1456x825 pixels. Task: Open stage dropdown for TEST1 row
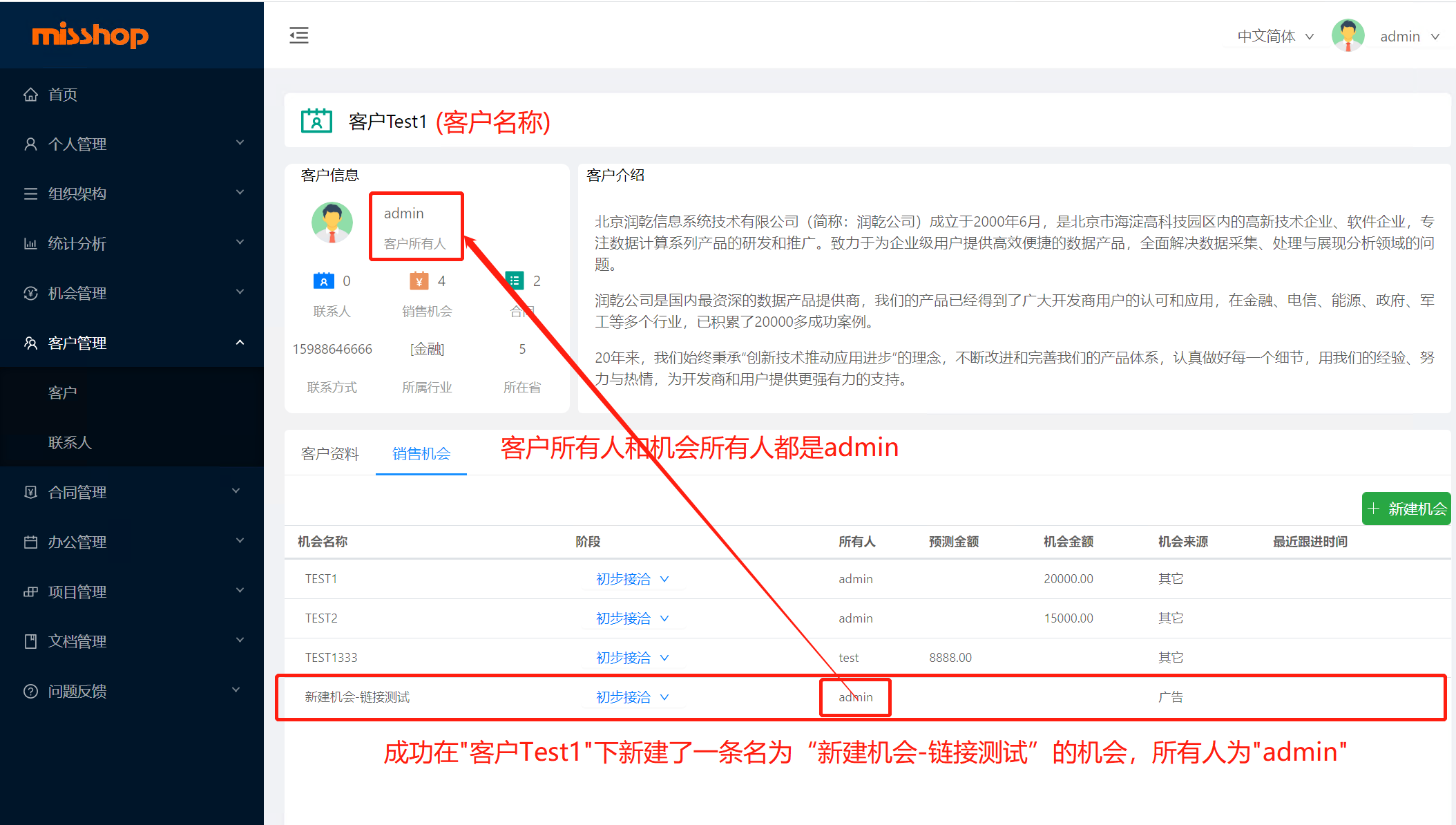point(632,579)
